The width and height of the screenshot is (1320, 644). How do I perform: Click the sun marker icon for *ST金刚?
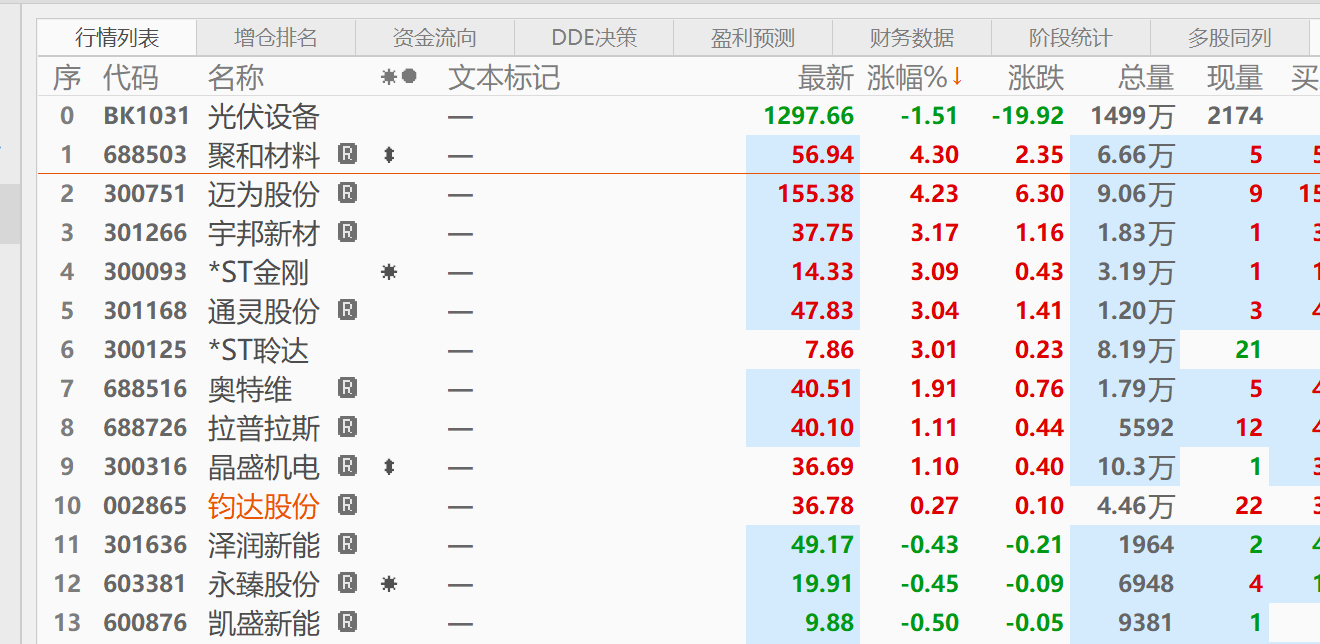[x=389, y=272]
